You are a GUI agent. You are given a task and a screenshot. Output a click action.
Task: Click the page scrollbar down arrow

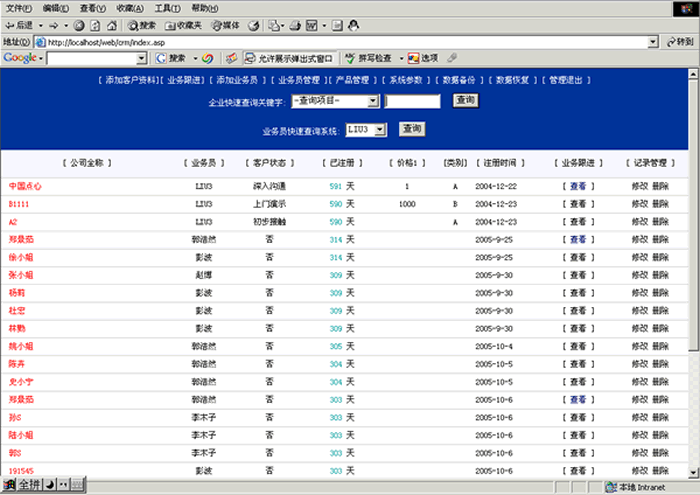pyautogui.click(x=693, y=472)
